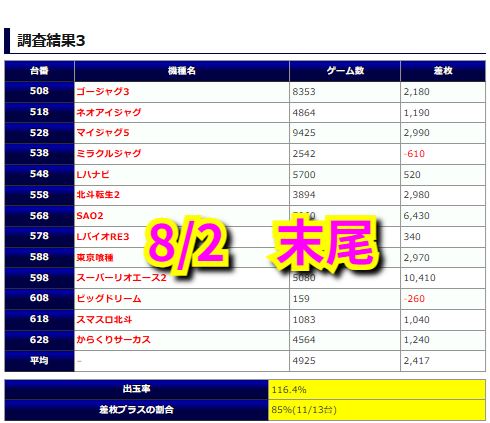
Task: Click game count 159
Action: (301, 299)
